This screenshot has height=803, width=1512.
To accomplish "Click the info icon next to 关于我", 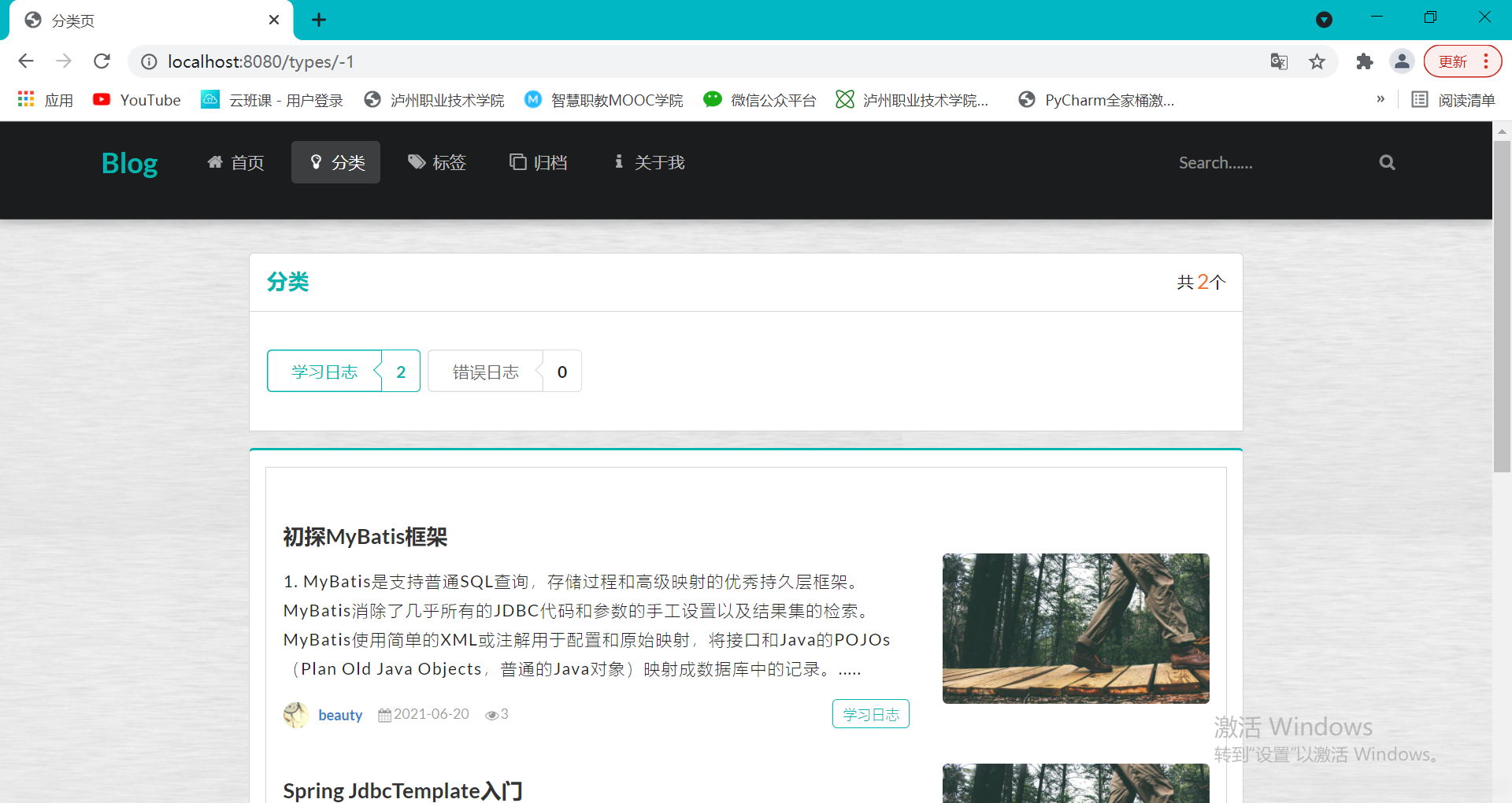I will coord(617,161).
